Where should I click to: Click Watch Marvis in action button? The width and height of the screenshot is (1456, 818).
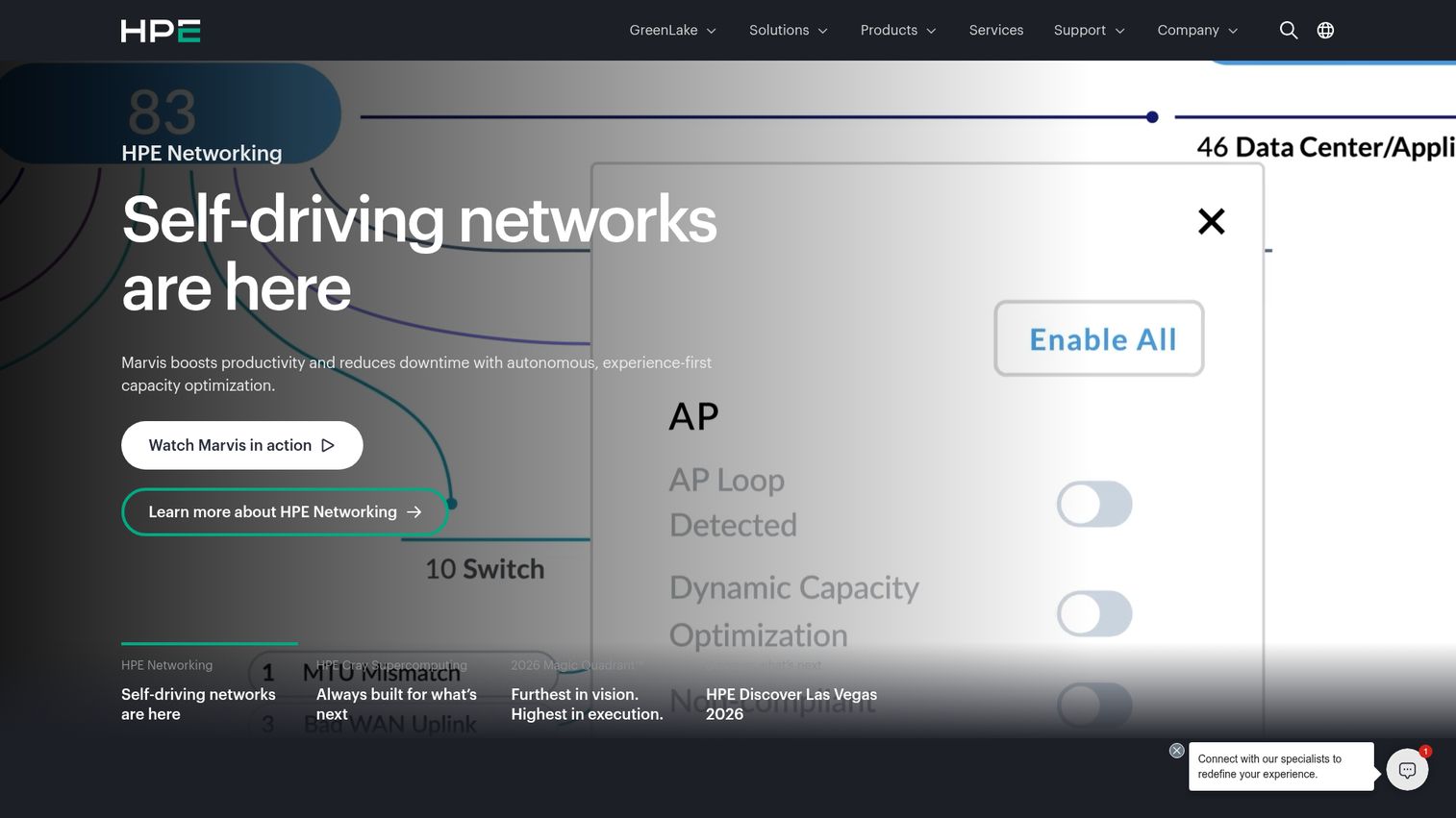point(242,445)
